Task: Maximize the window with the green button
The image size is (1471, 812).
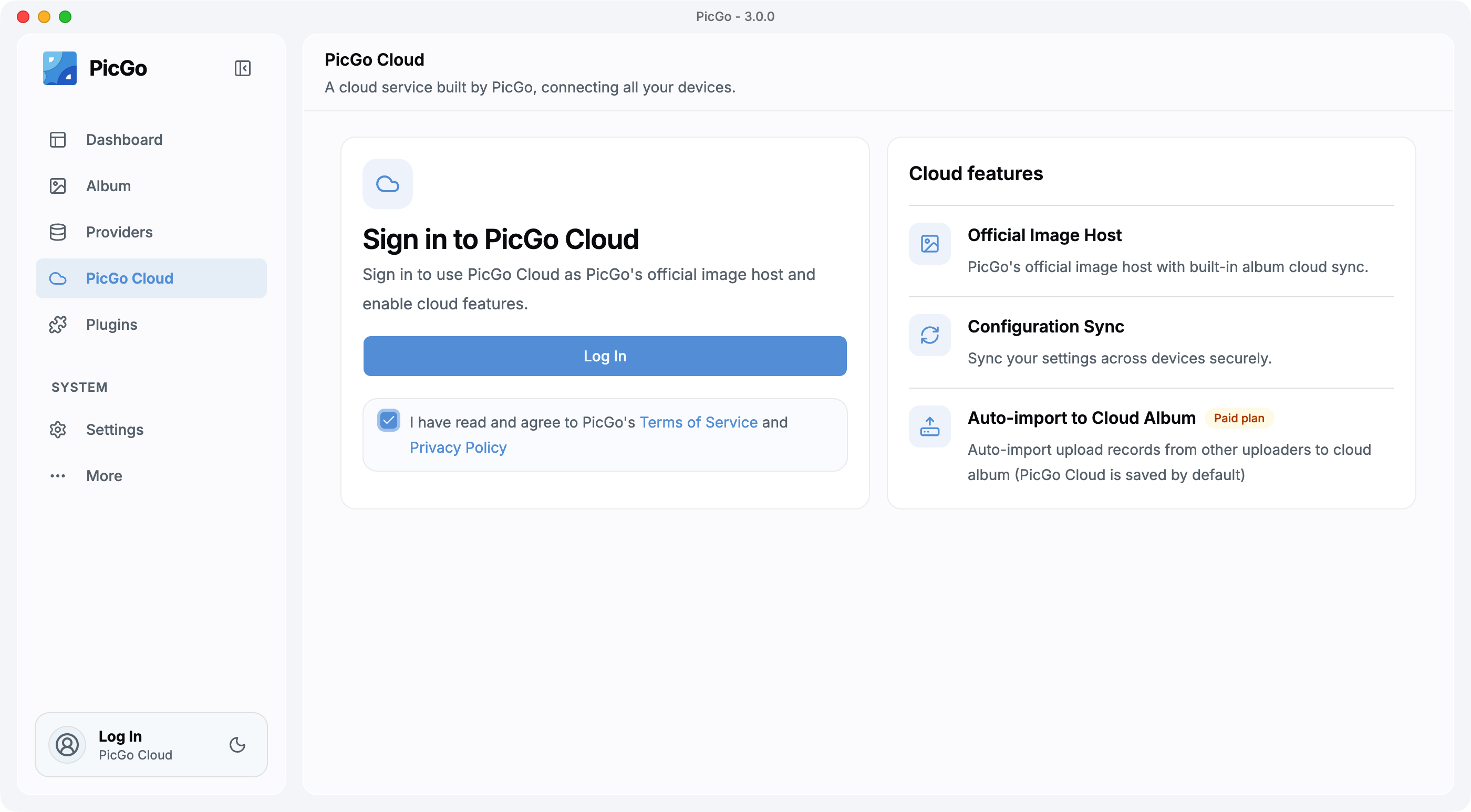Action: point(65,17)
